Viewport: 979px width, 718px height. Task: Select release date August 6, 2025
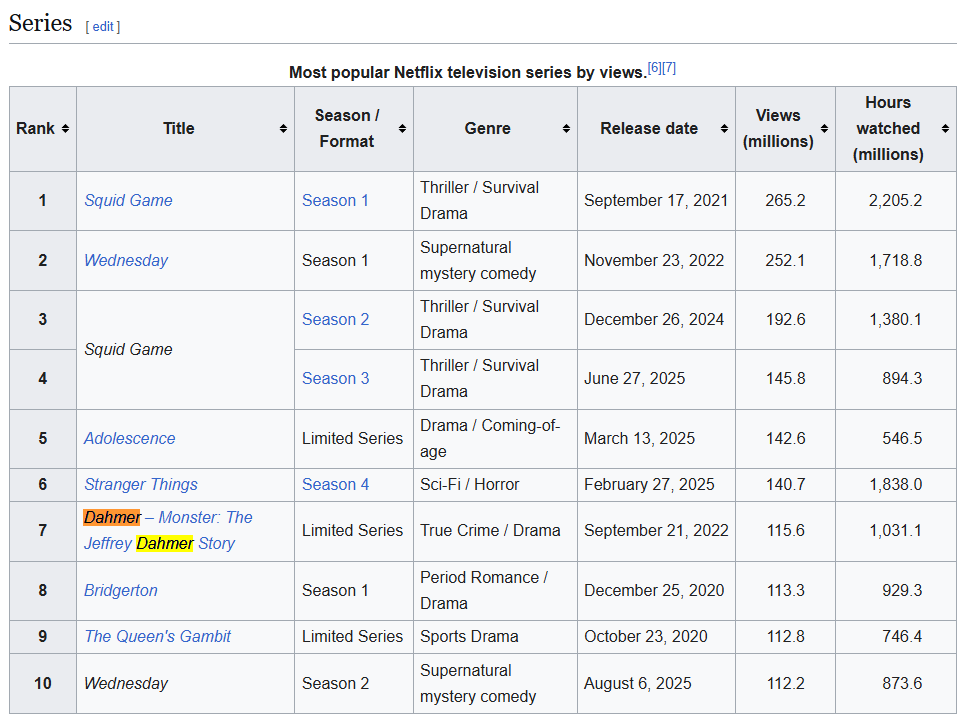637,684
